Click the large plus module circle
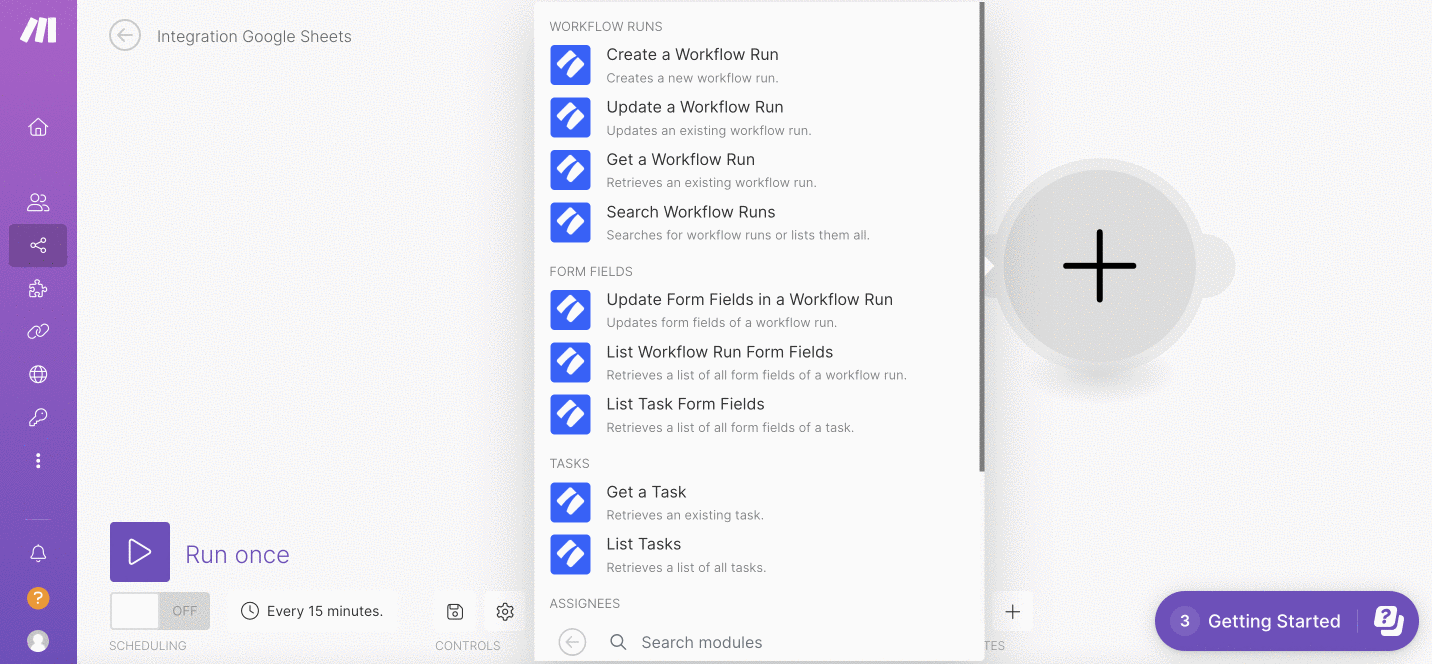1432x664 pixels. point(1099,266)
